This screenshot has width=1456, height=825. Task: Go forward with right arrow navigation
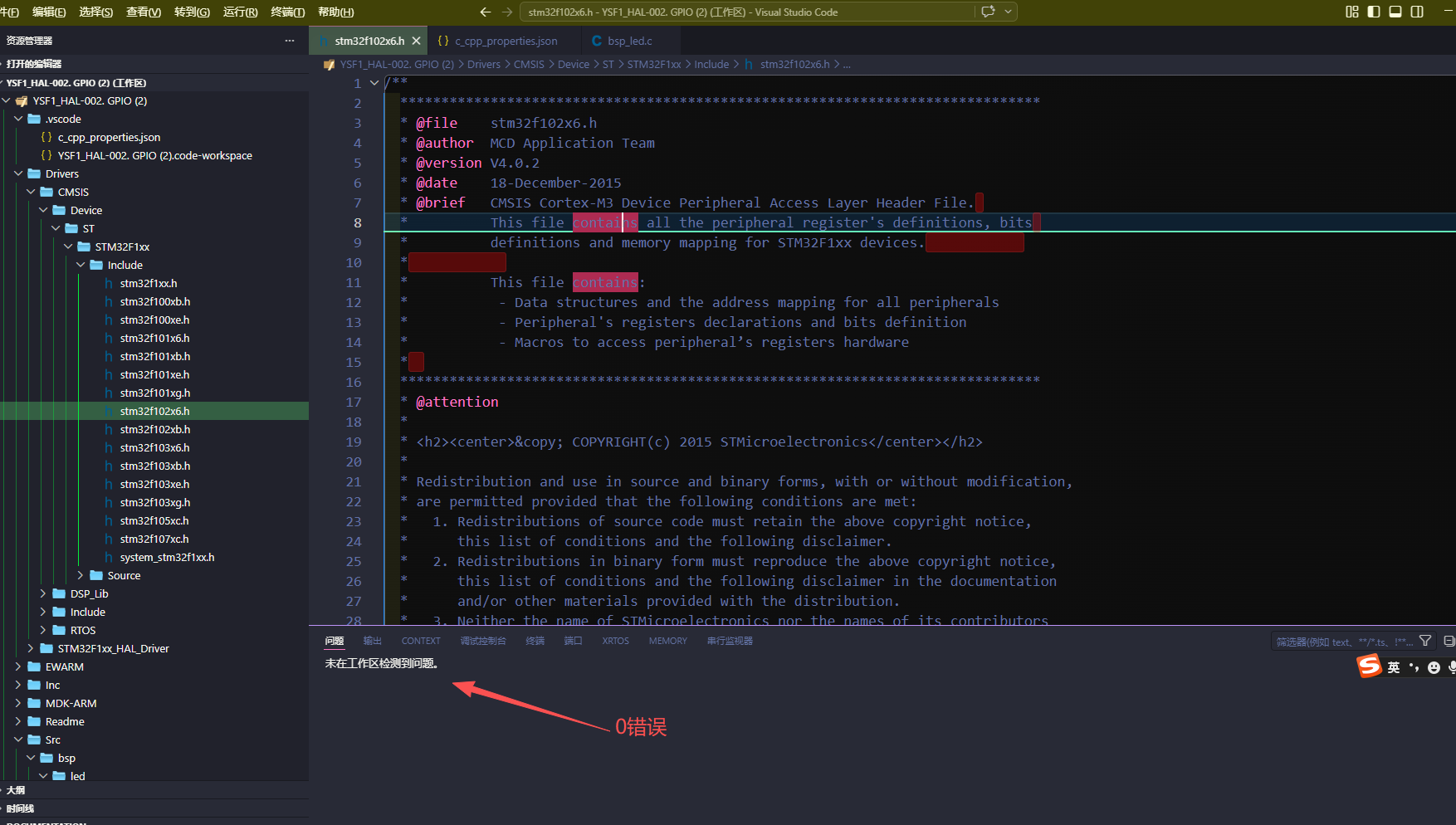(507, 12)
